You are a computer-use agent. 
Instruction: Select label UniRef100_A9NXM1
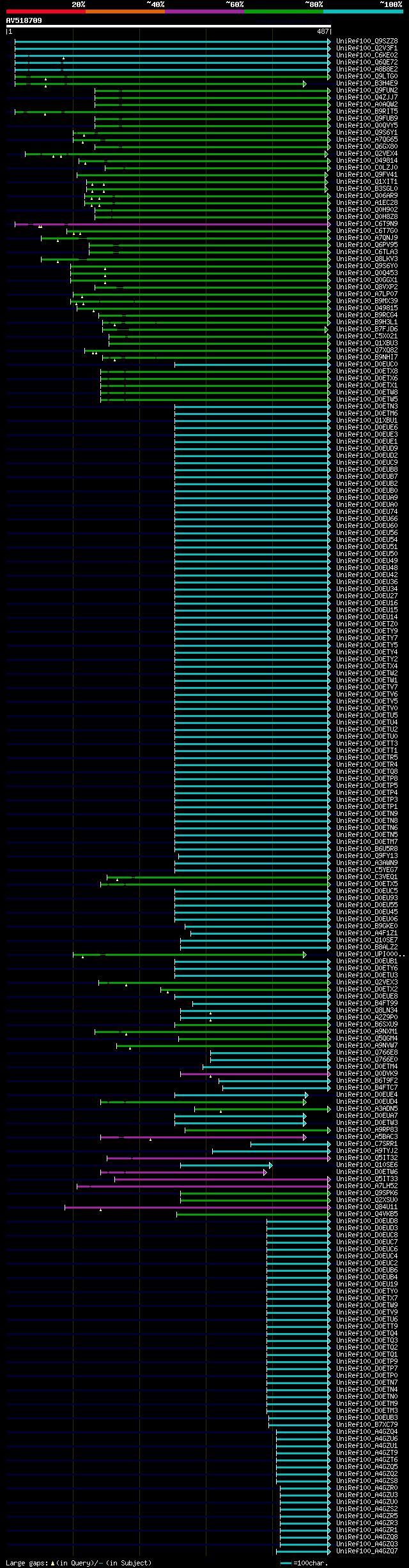tap(367, 1032)
